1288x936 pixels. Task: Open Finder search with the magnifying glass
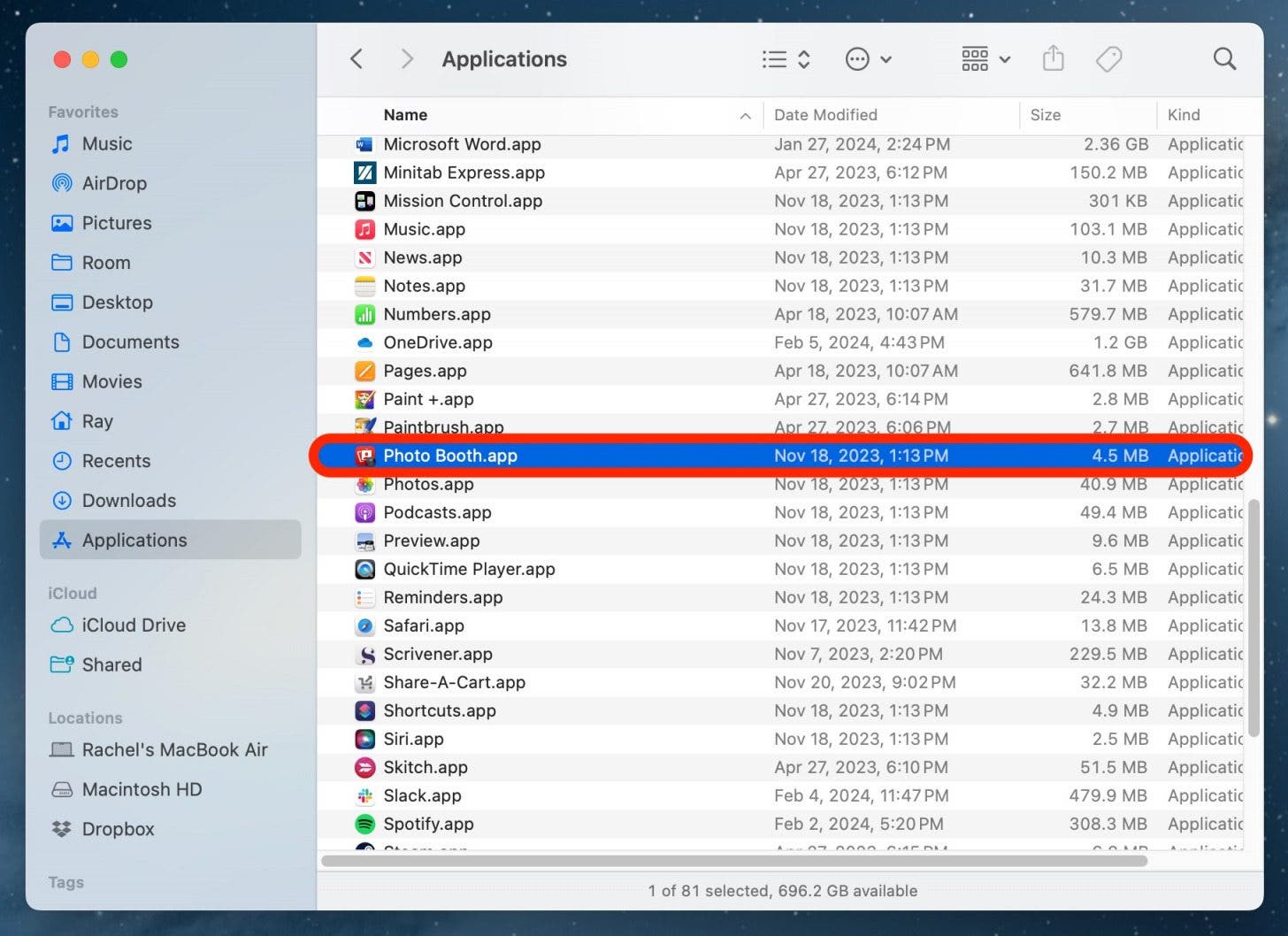coord(1224,59)
